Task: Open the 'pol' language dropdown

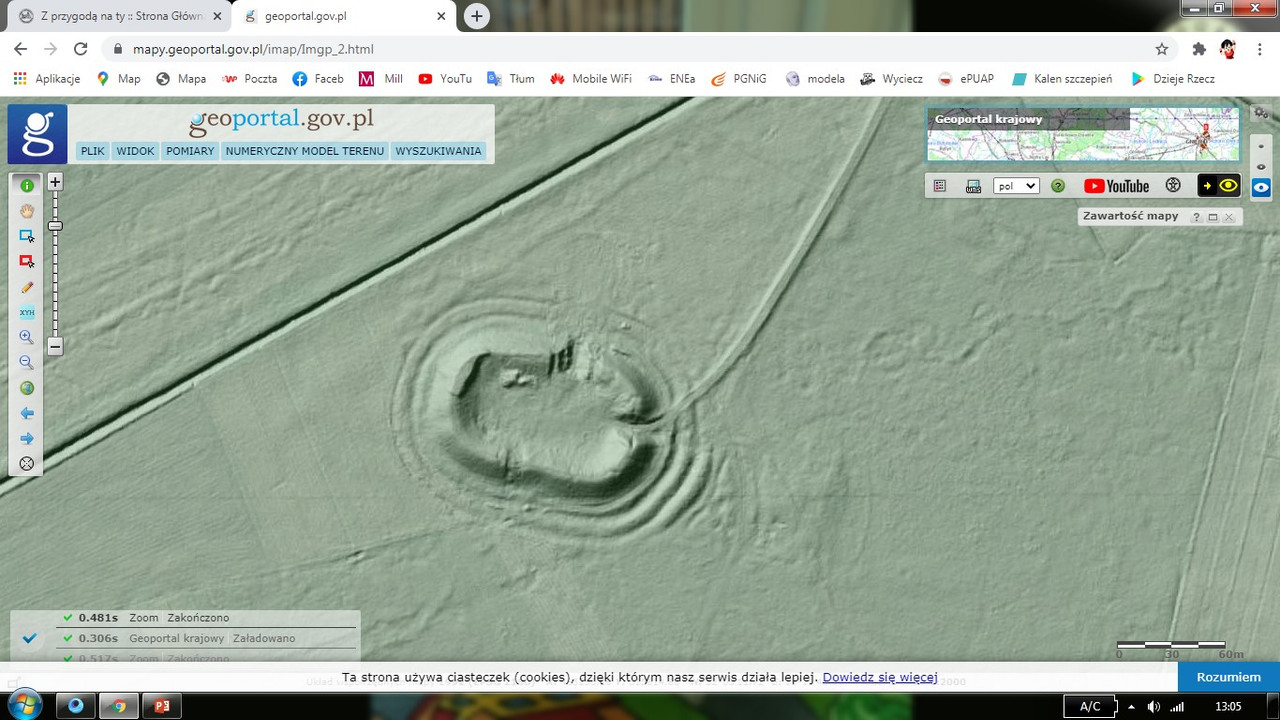Action: [x=1016, y=186]
